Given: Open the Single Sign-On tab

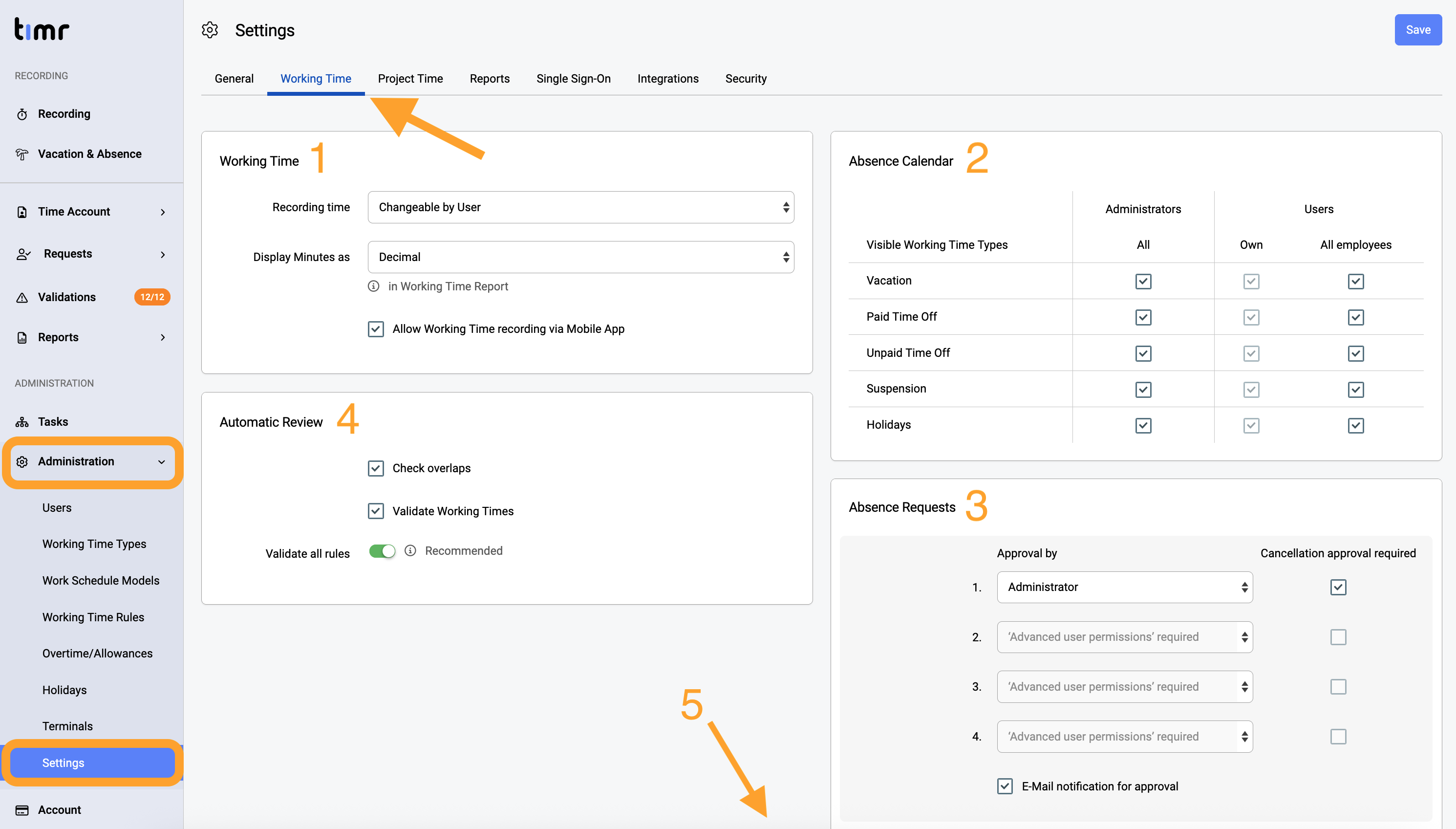Looking at the screenshot, I should tap(574, 79).
